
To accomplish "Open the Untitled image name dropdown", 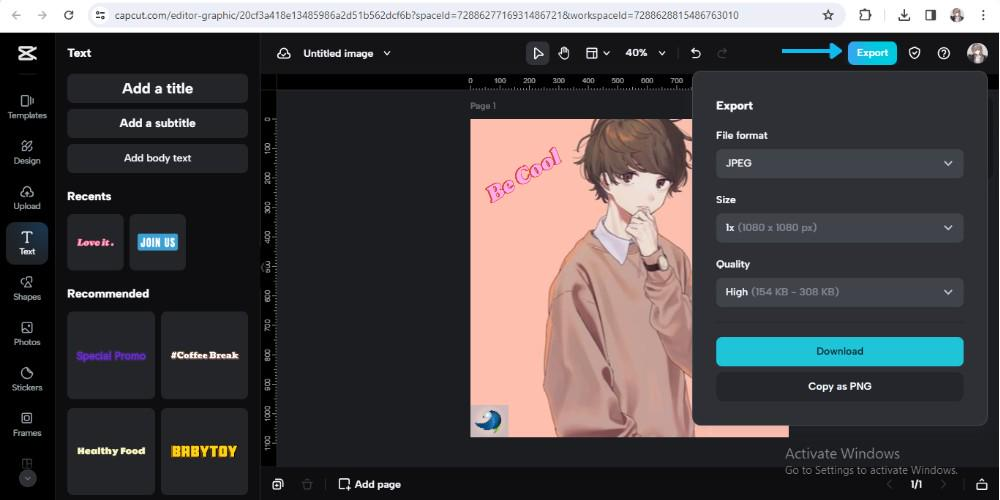I will click(346, 54).
